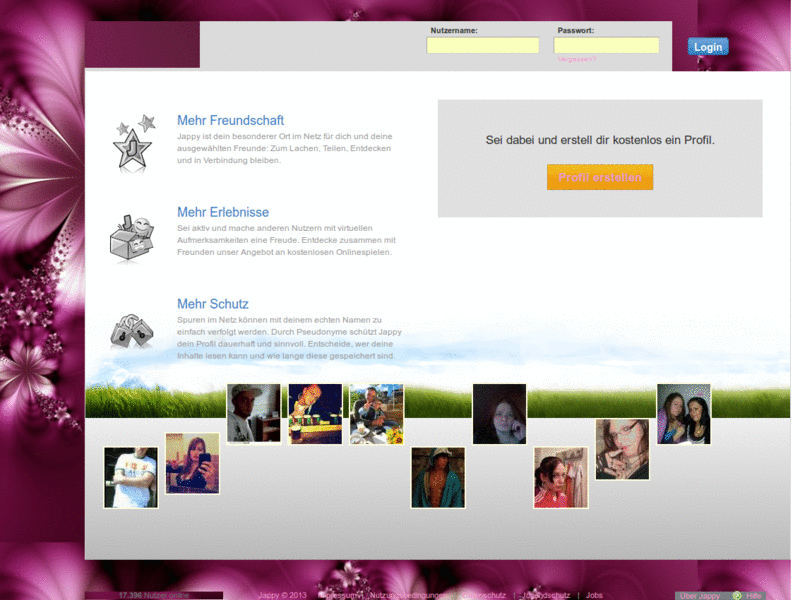
Task: Click the gift box icon beside Mehr Erlebnisse
Action: pos(131,238)
